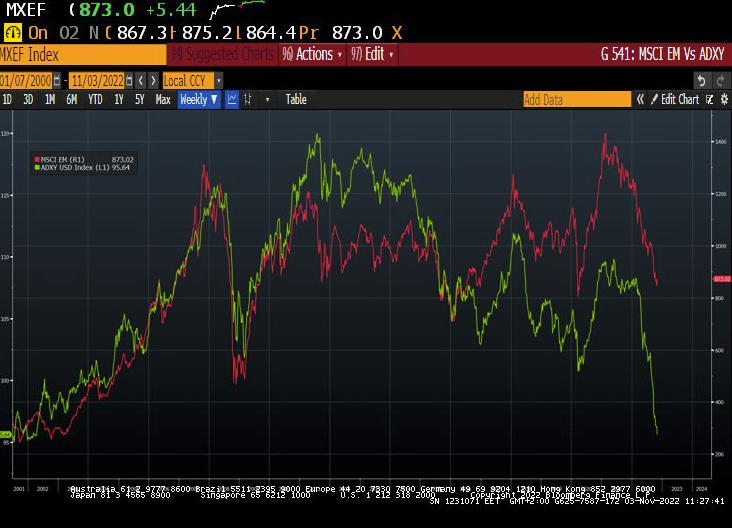Select the Max range
Image resolution: width=732 pixels, height=528 pixels.
[163, 99]
